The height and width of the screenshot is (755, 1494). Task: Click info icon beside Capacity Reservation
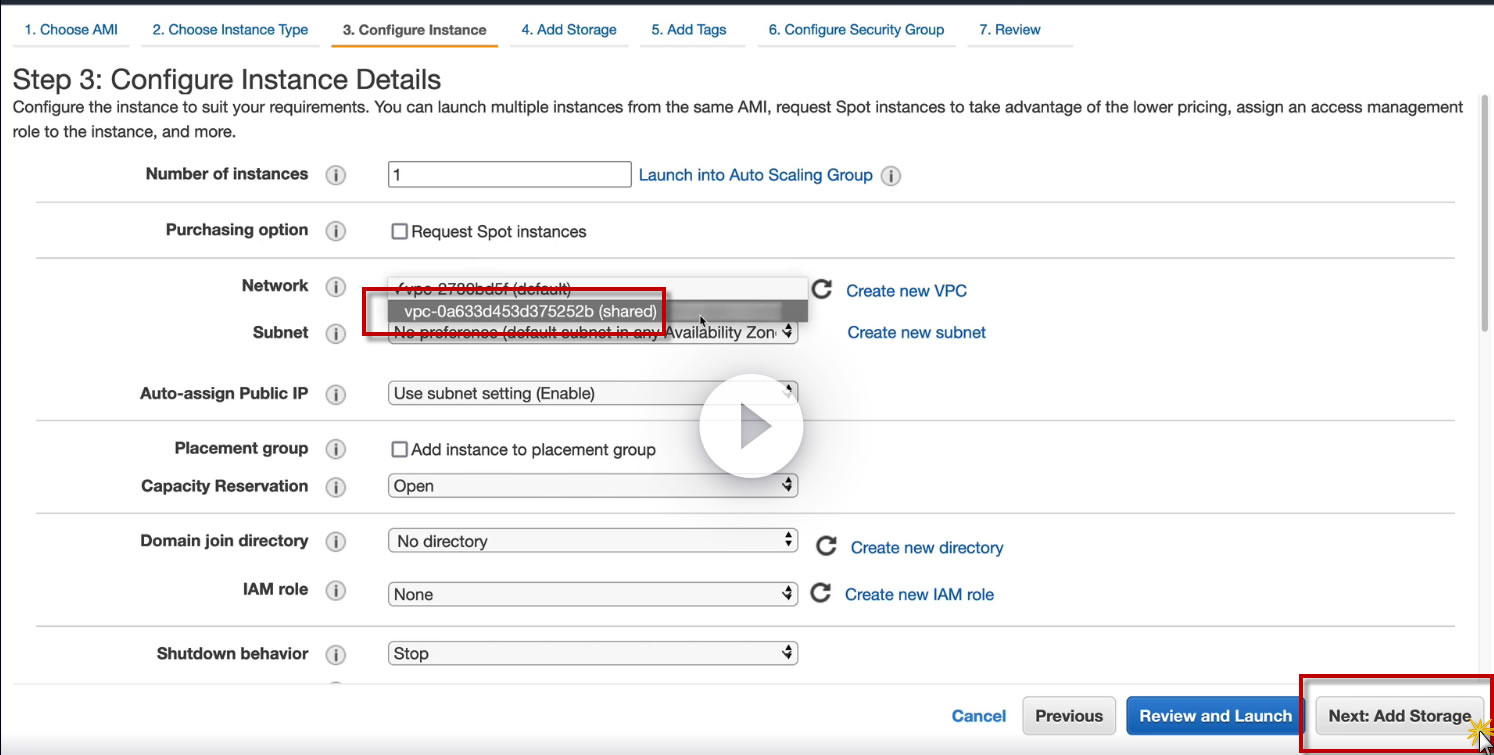point(336,487)
